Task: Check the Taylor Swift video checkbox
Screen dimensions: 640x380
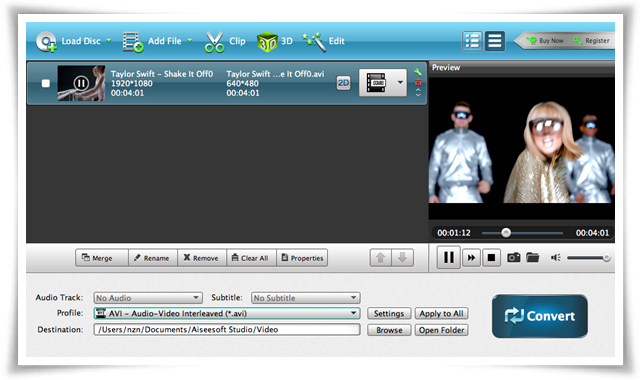Action: (46, 83)
